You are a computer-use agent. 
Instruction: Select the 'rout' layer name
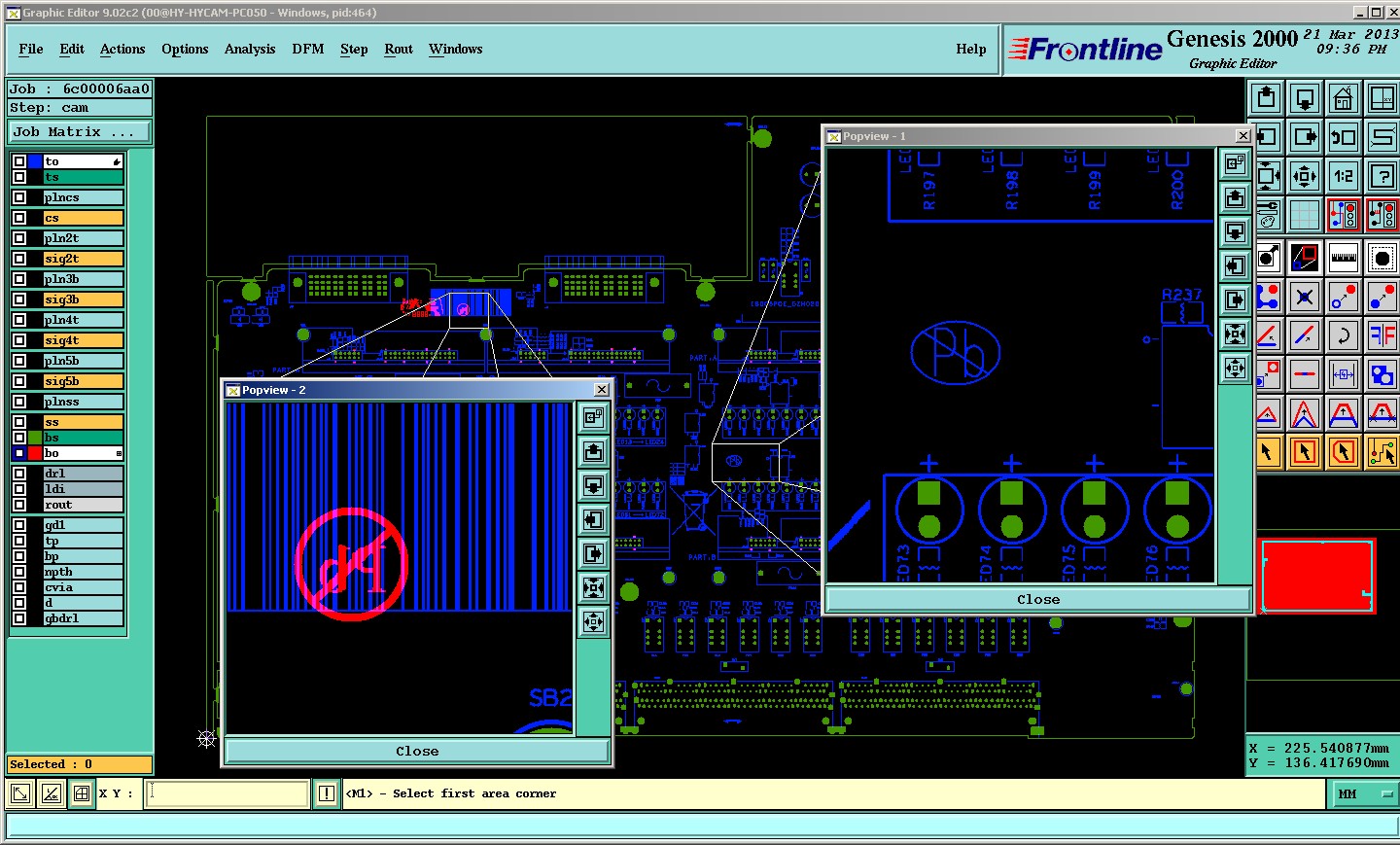click(84, 505)
